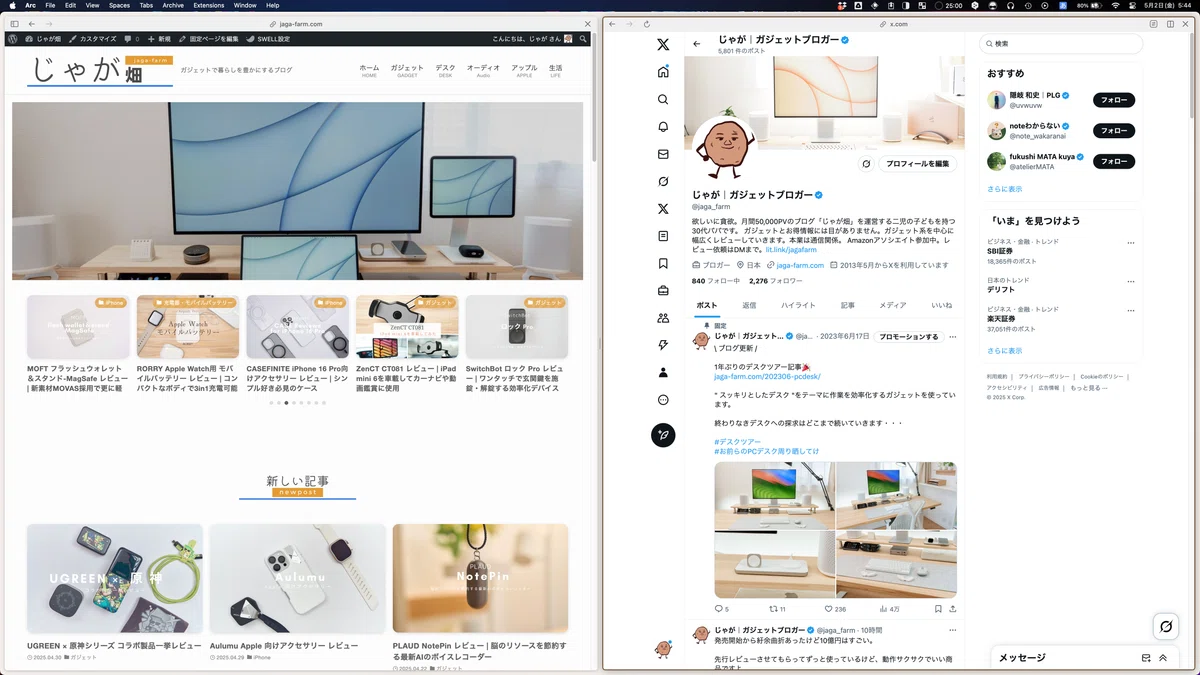Click the X search field 検索
The image size is (1200, 675).
coord(1060,44)
